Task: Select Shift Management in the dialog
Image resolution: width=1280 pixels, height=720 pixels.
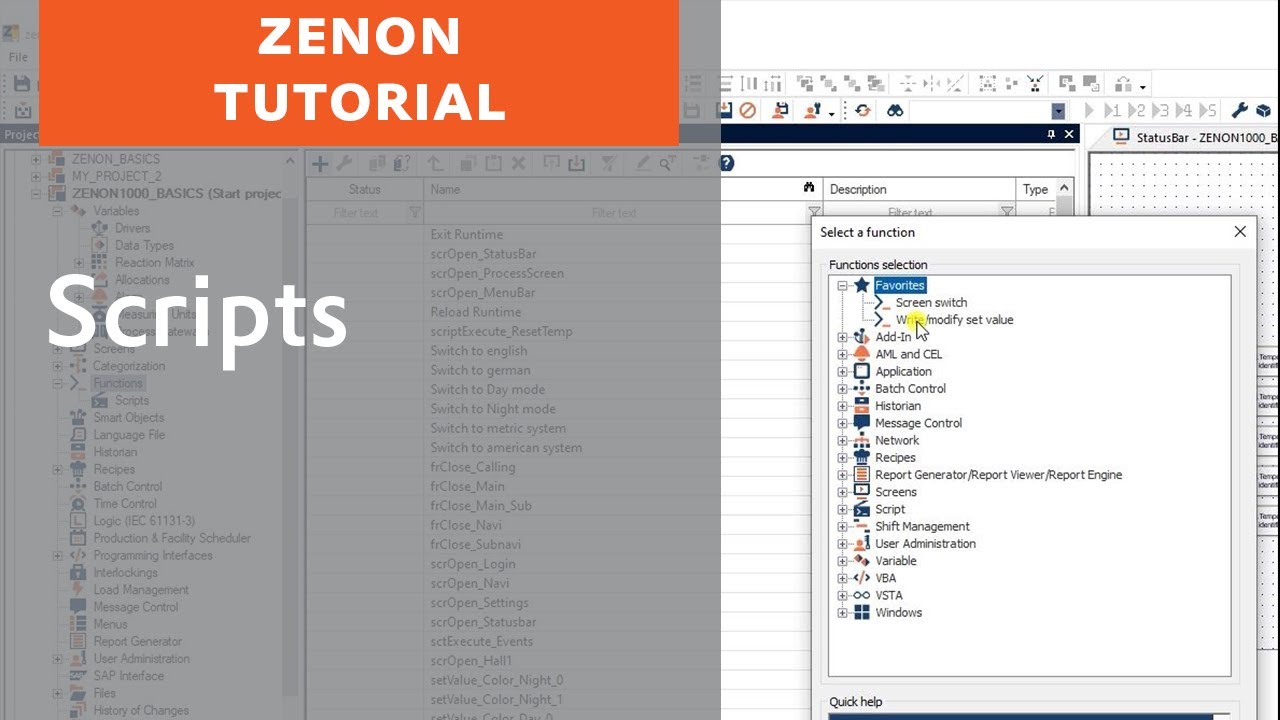Action: click(922, 526)
